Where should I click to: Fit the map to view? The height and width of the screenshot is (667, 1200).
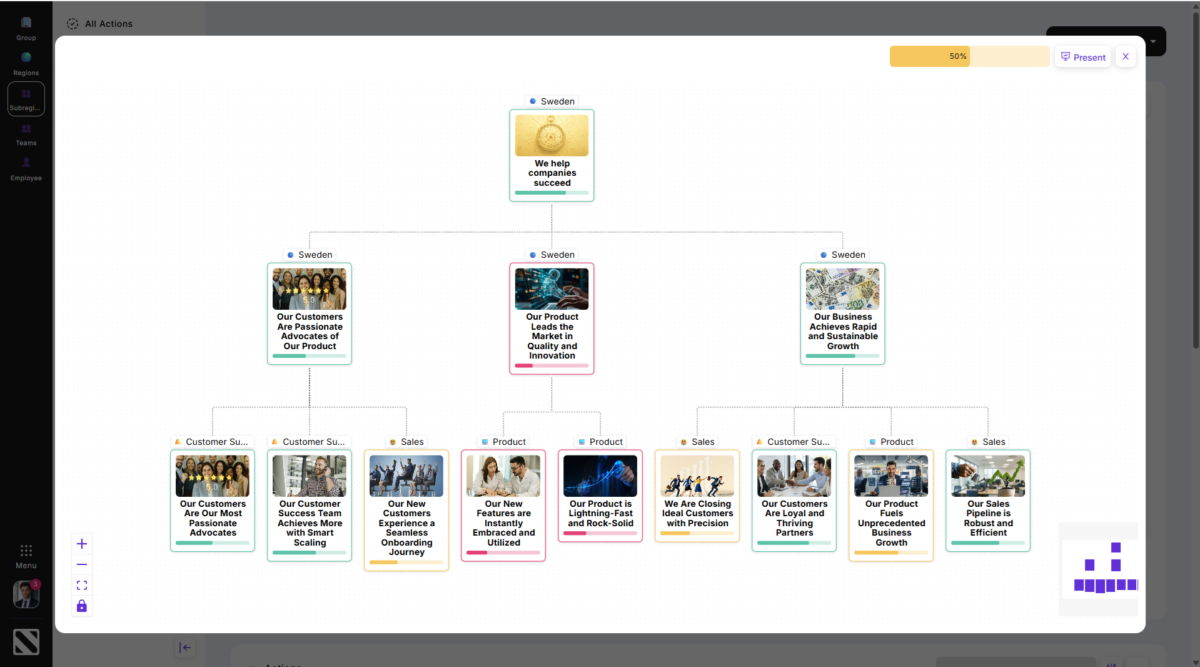(x=82, y=585)
